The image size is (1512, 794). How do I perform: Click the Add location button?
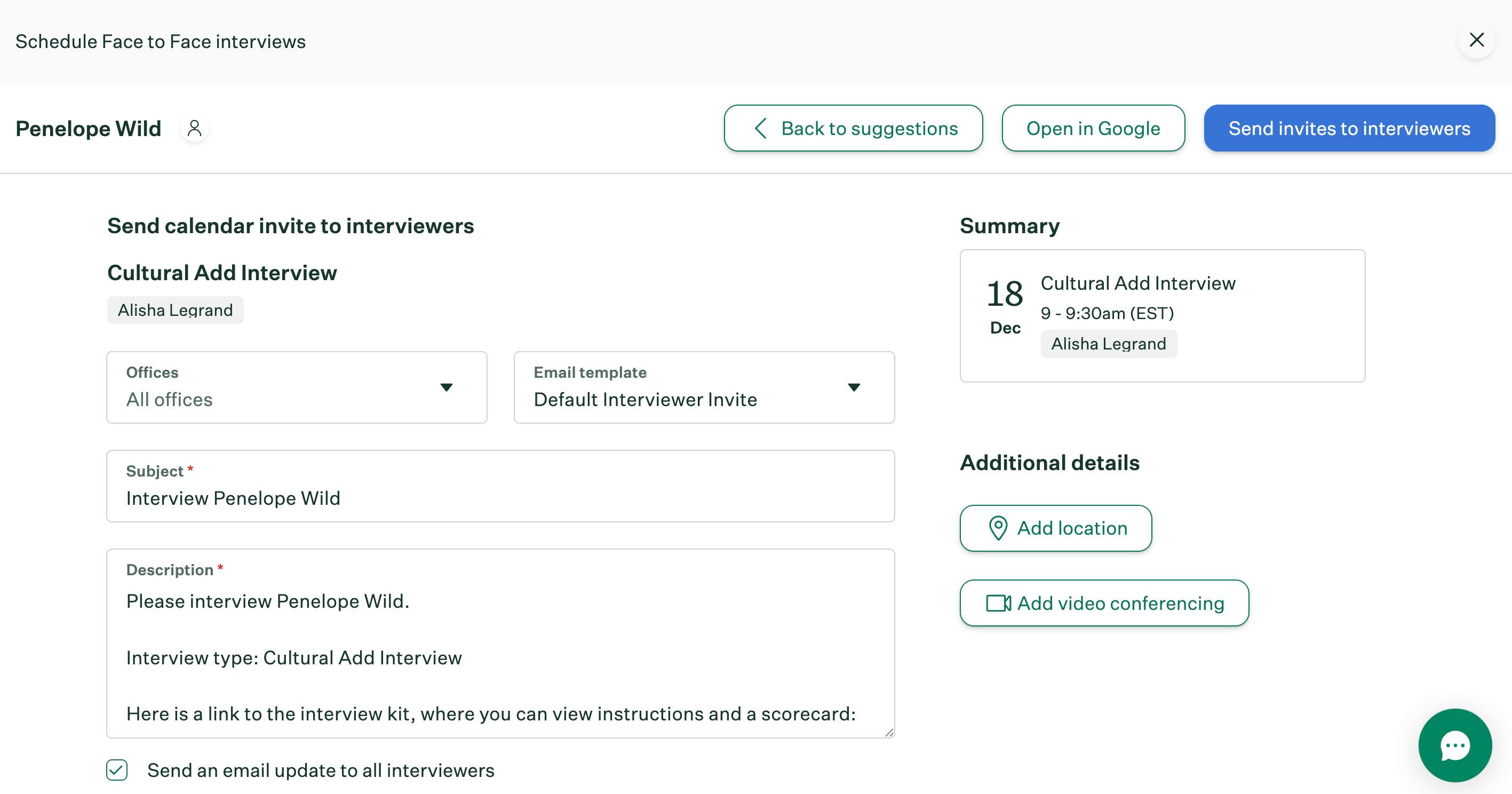(x=1055, y=528)
